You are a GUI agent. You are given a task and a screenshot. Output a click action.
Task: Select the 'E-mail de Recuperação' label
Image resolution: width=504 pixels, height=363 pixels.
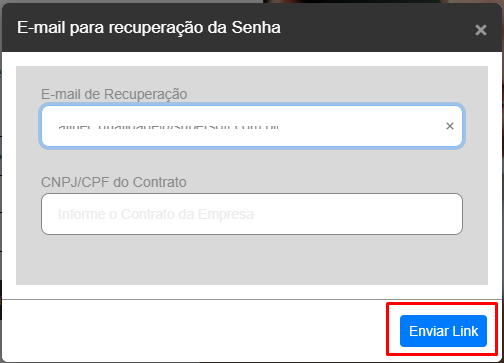click(x=114, y=94)
